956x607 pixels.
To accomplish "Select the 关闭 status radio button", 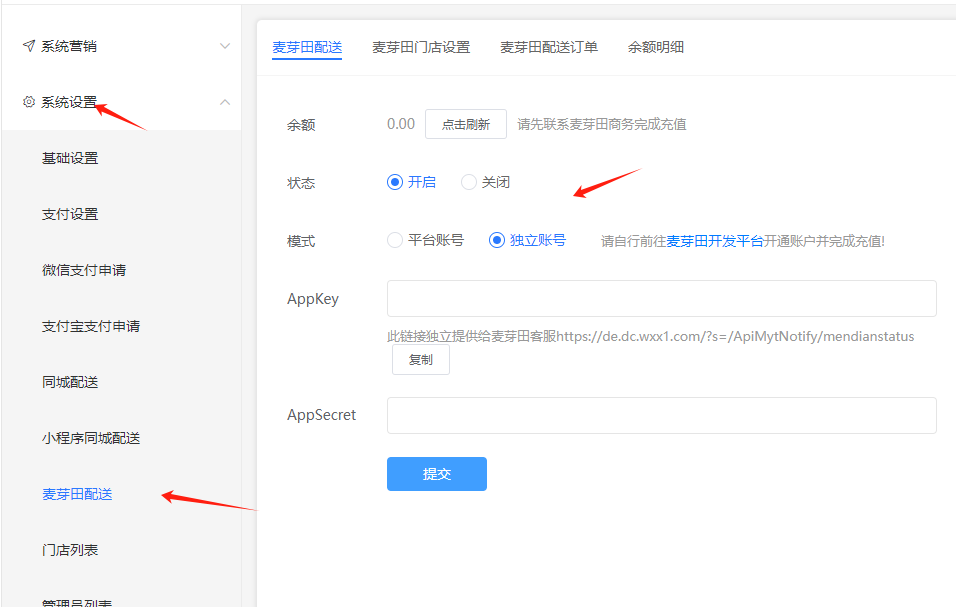I will [469, 182].
